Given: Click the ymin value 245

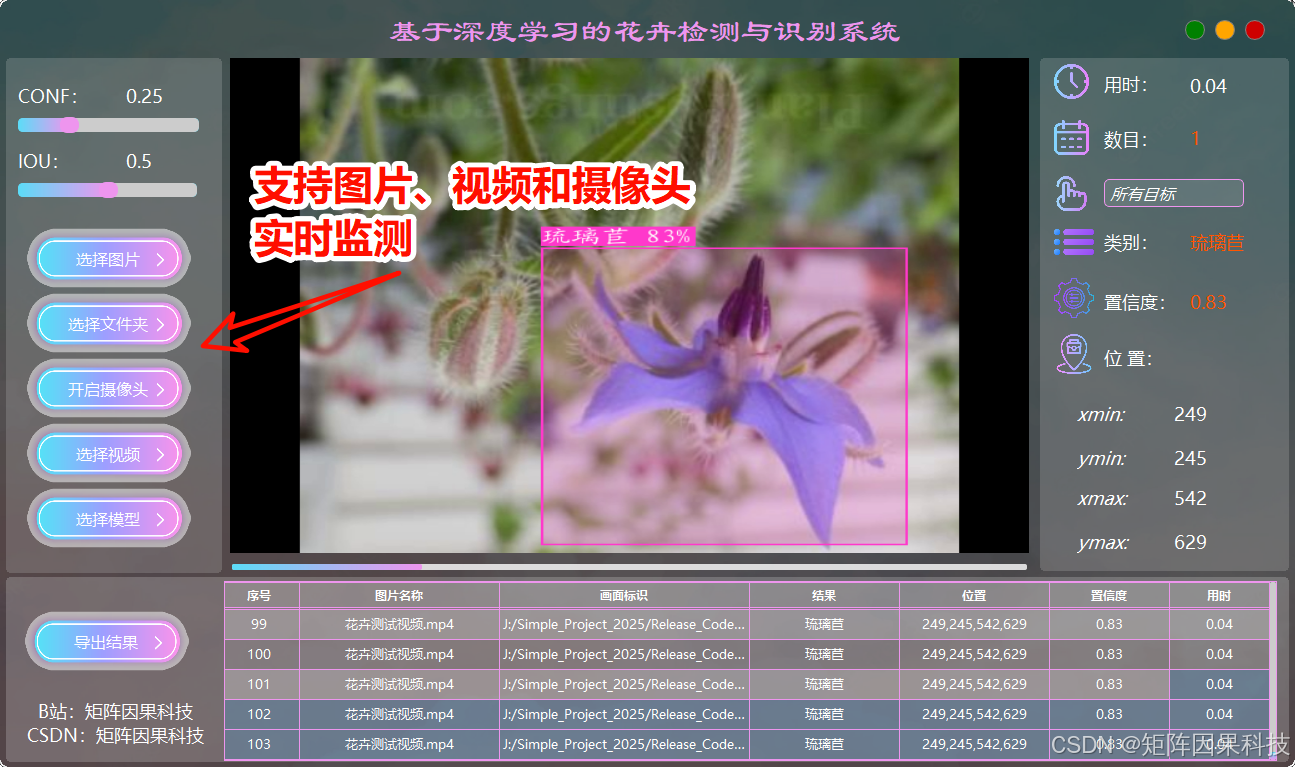Looking at the screenshot, I should pos(1190,458).
